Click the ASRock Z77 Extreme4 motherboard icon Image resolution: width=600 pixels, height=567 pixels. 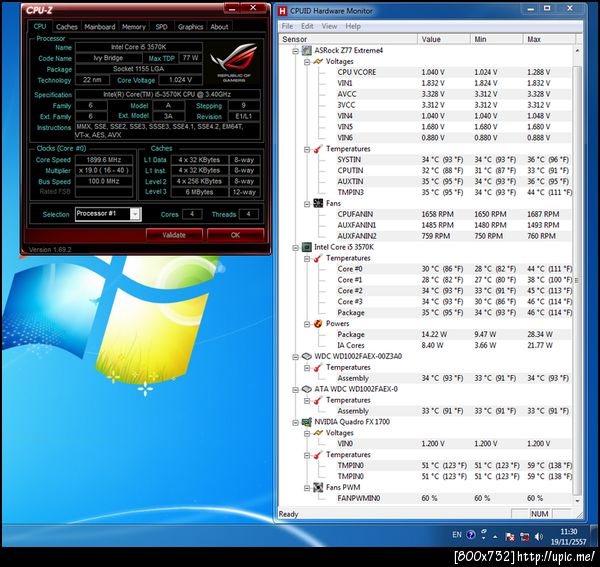click(x=307, y=50)
